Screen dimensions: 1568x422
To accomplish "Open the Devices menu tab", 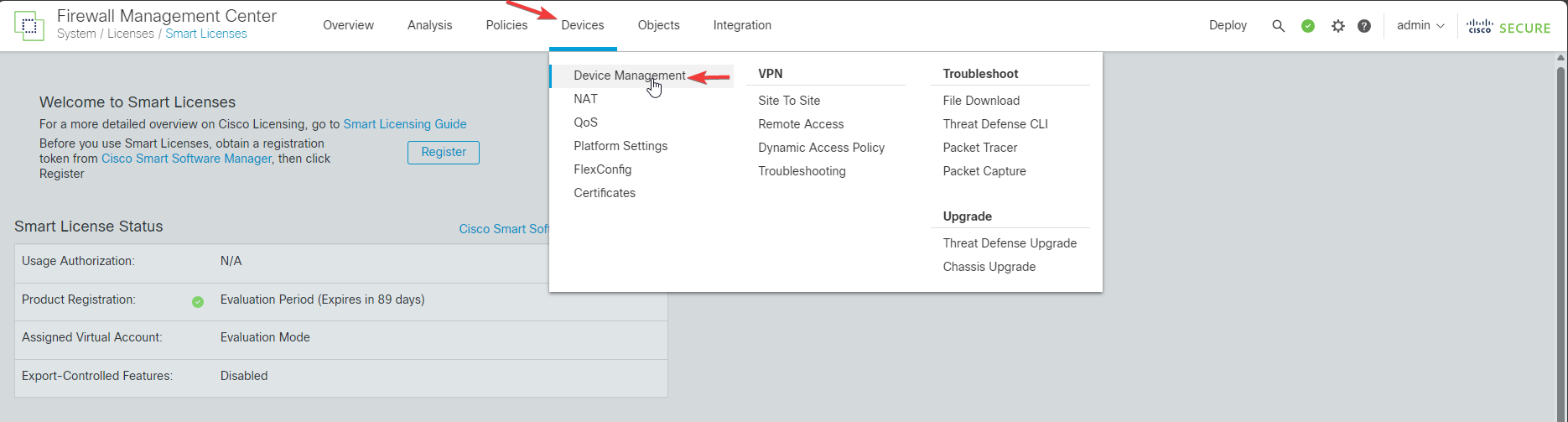I will [583, 25].
